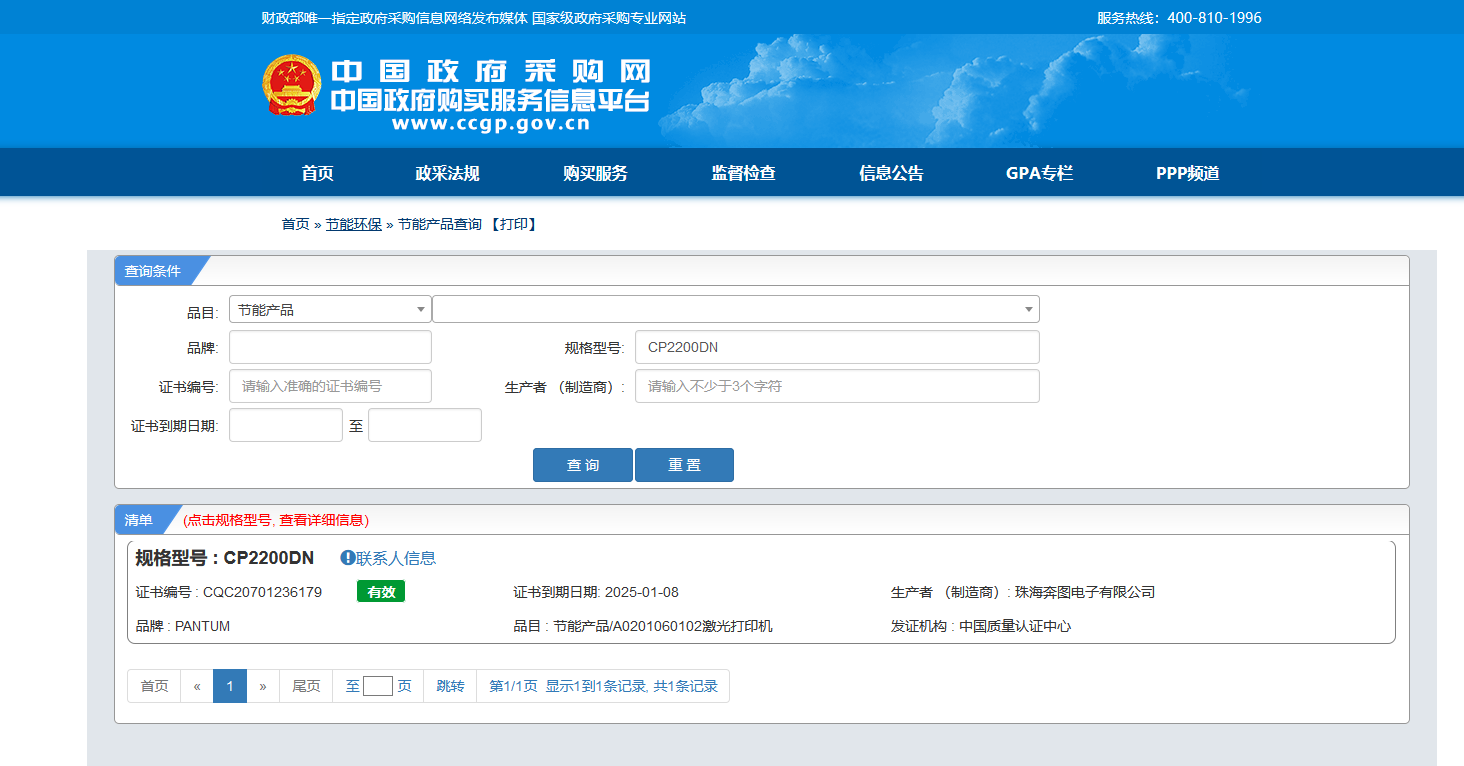Go to 购买服务 in the navigation bar
The image size is (1464, 766).
[x=595, y=173]
